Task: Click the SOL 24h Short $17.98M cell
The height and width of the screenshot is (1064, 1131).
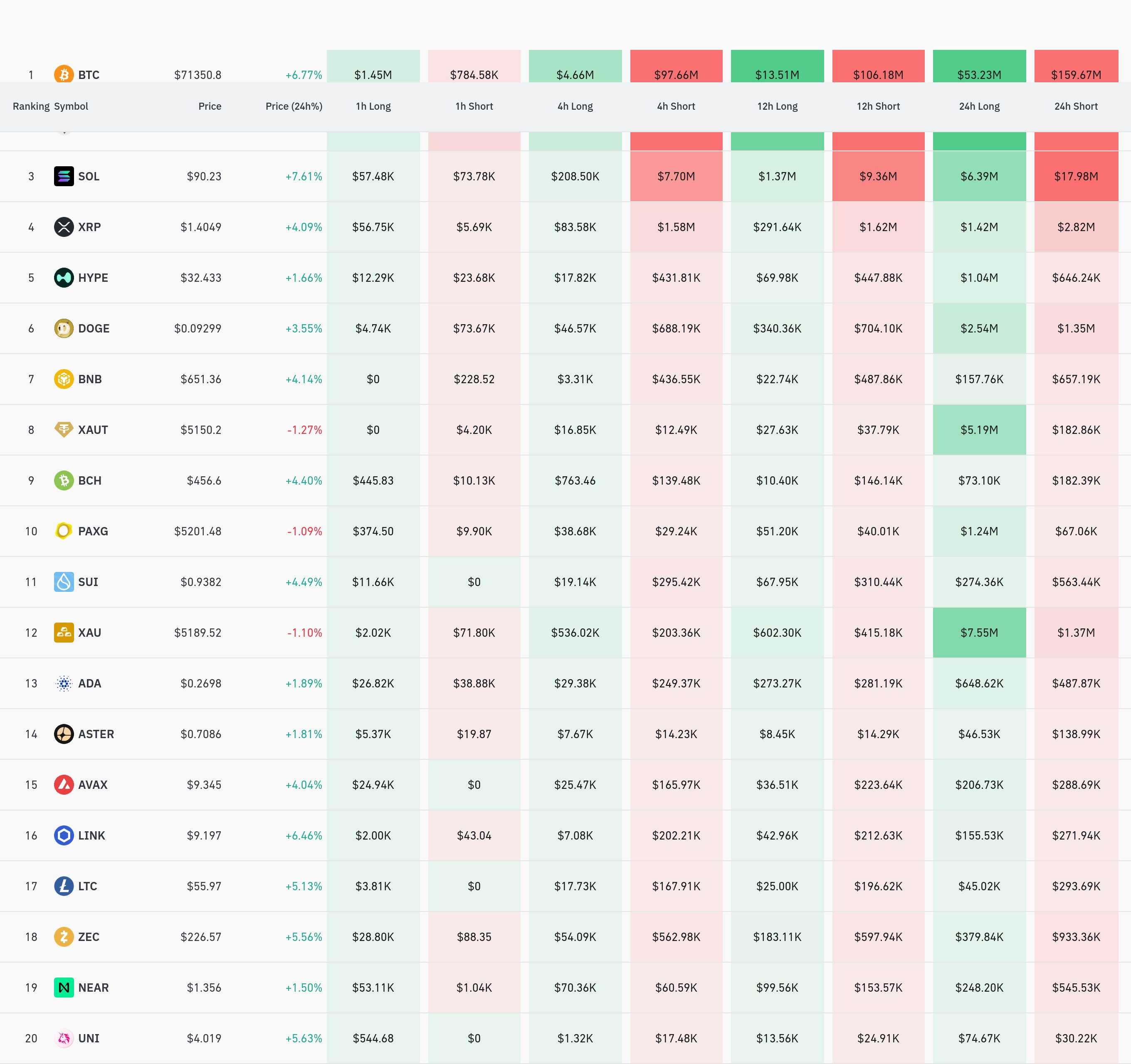Action: 1075,176
